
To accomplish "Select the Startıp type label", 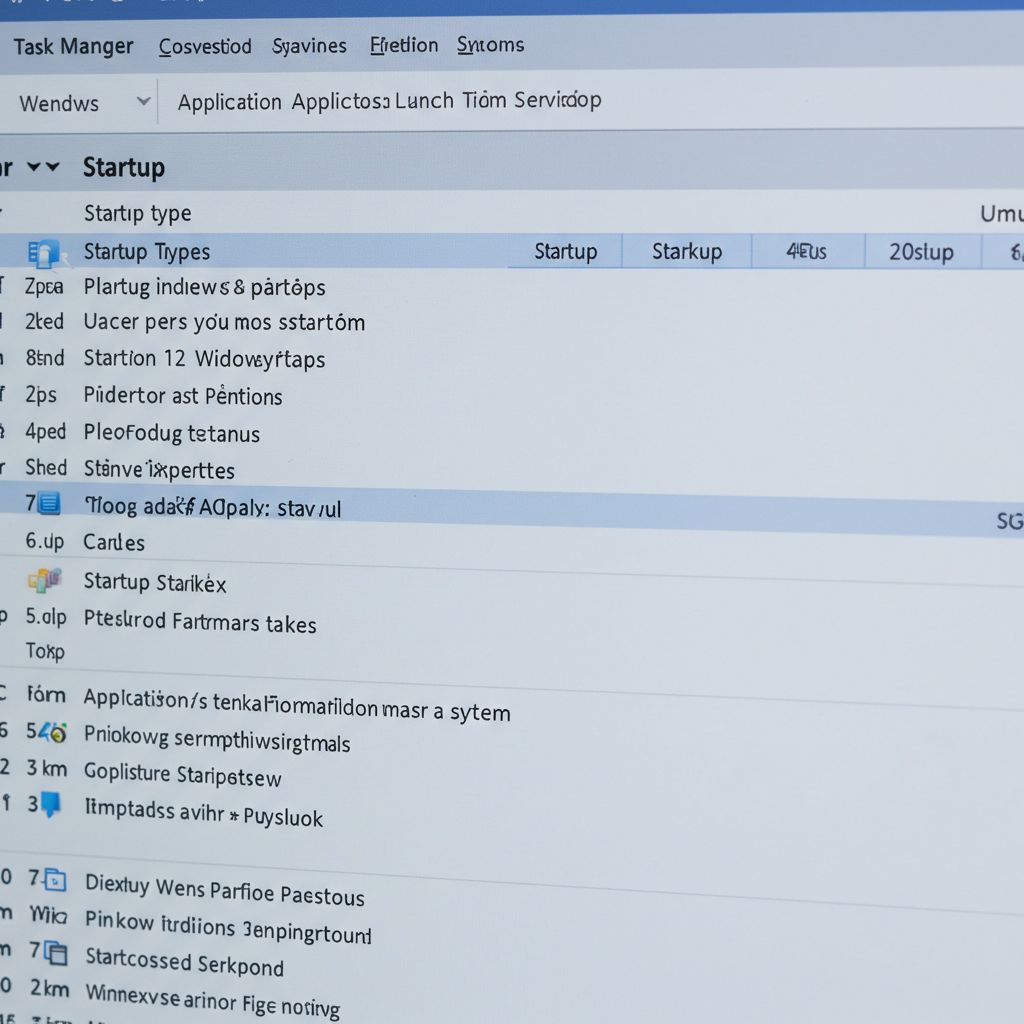I will (138, 214).
